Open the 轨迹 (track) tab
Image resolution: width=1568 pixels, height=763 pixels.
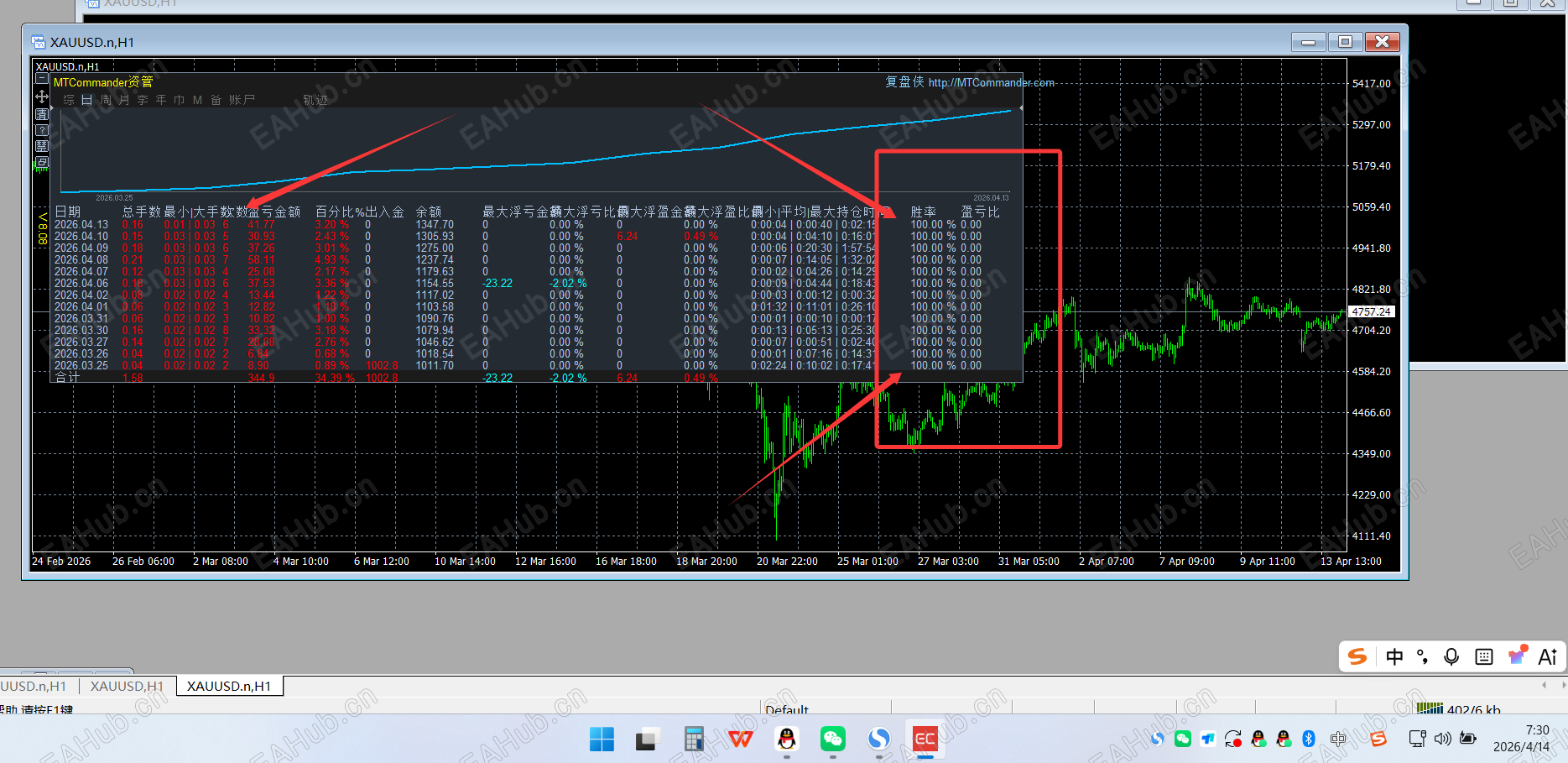(x=315, y=100)
